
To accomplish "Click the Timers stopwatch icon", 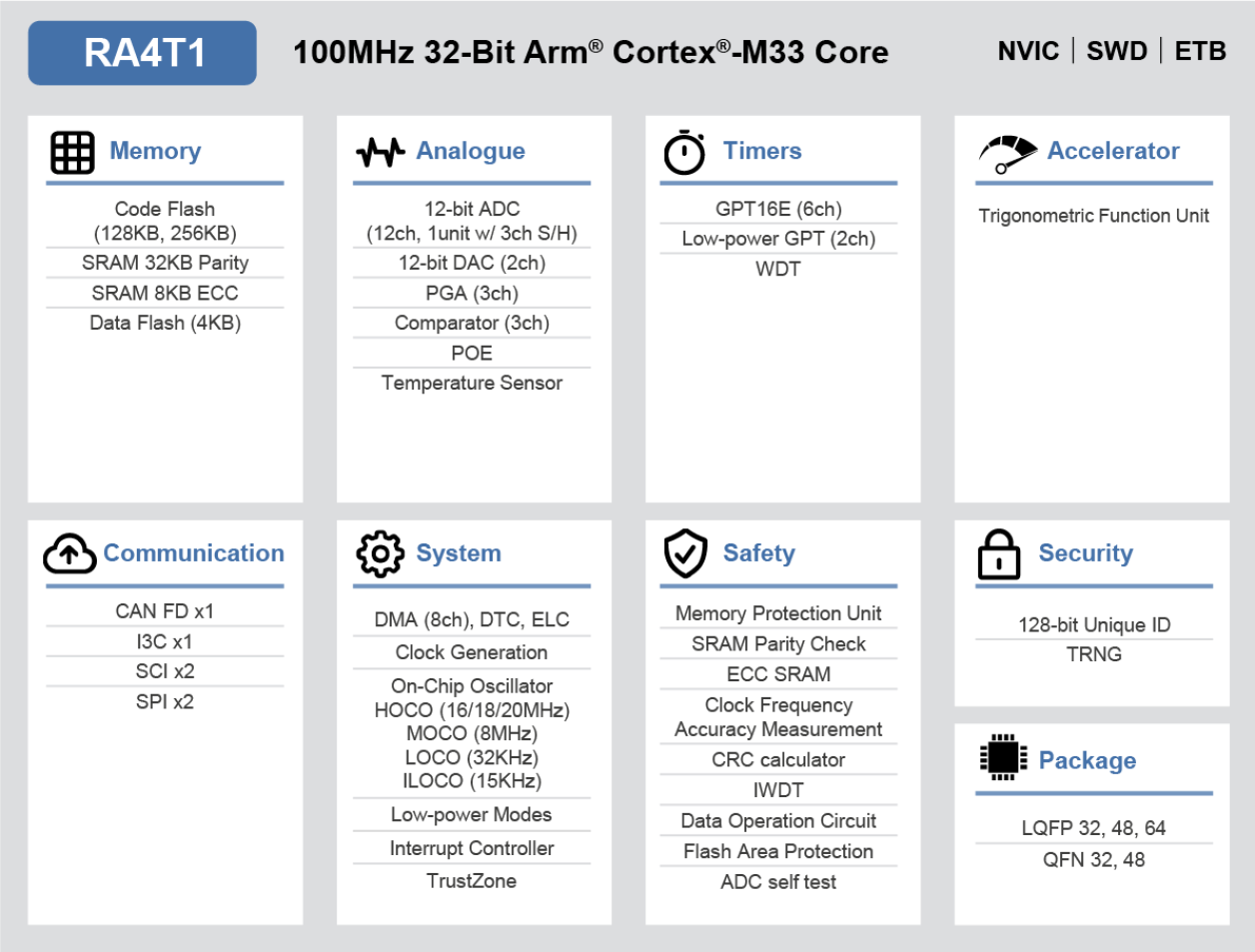I will coord(684,153).
